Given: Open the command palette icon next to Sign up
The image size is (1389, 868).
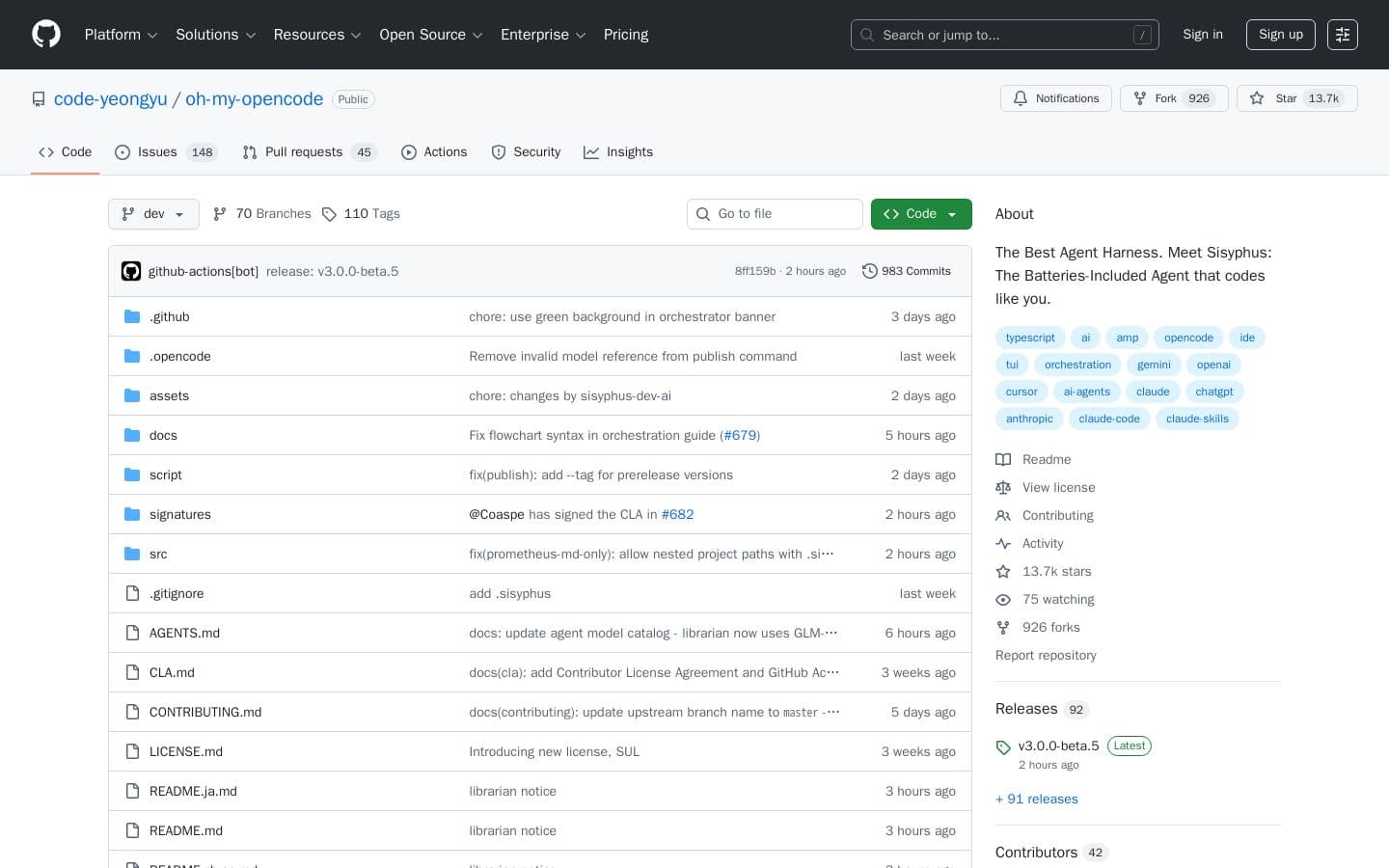Looking at the screenshot, I should [1342, 34].
